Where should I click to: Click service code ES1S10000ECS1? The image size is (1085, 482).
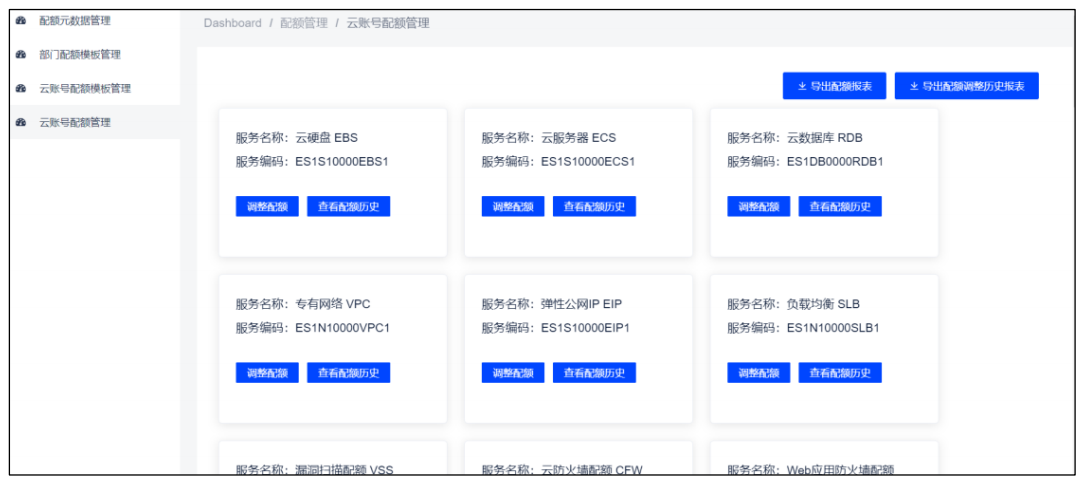(x=588, y=162)
